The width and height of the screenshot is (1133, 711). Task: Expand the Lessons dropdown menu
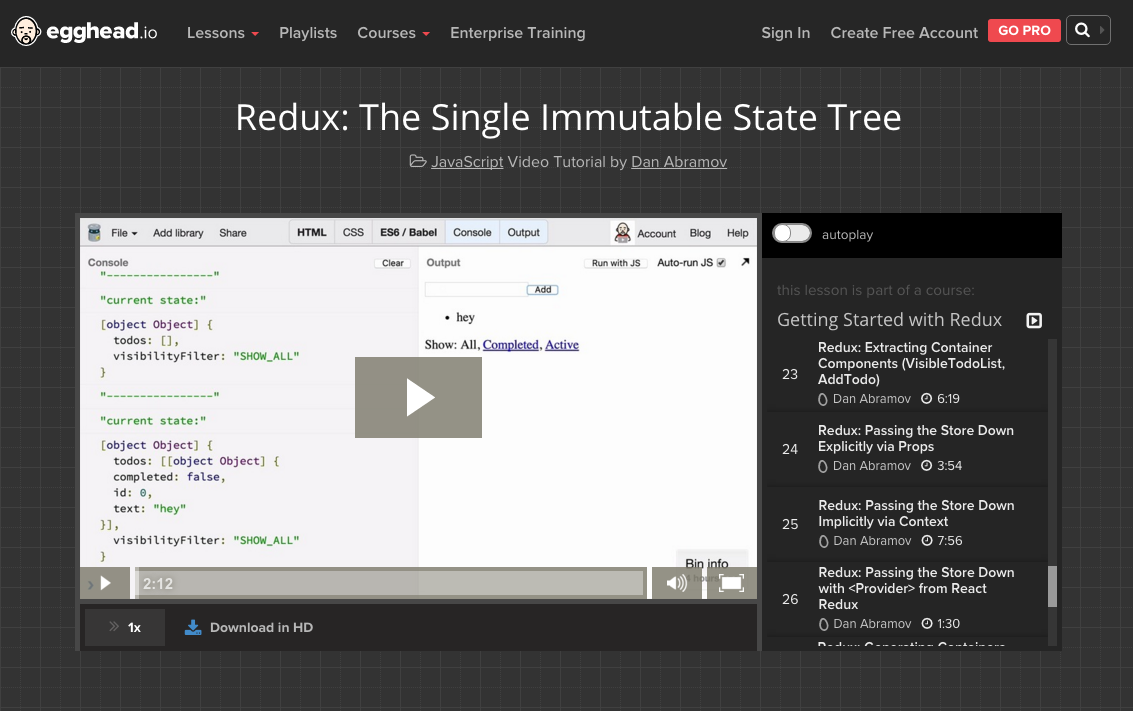(223, 33)
